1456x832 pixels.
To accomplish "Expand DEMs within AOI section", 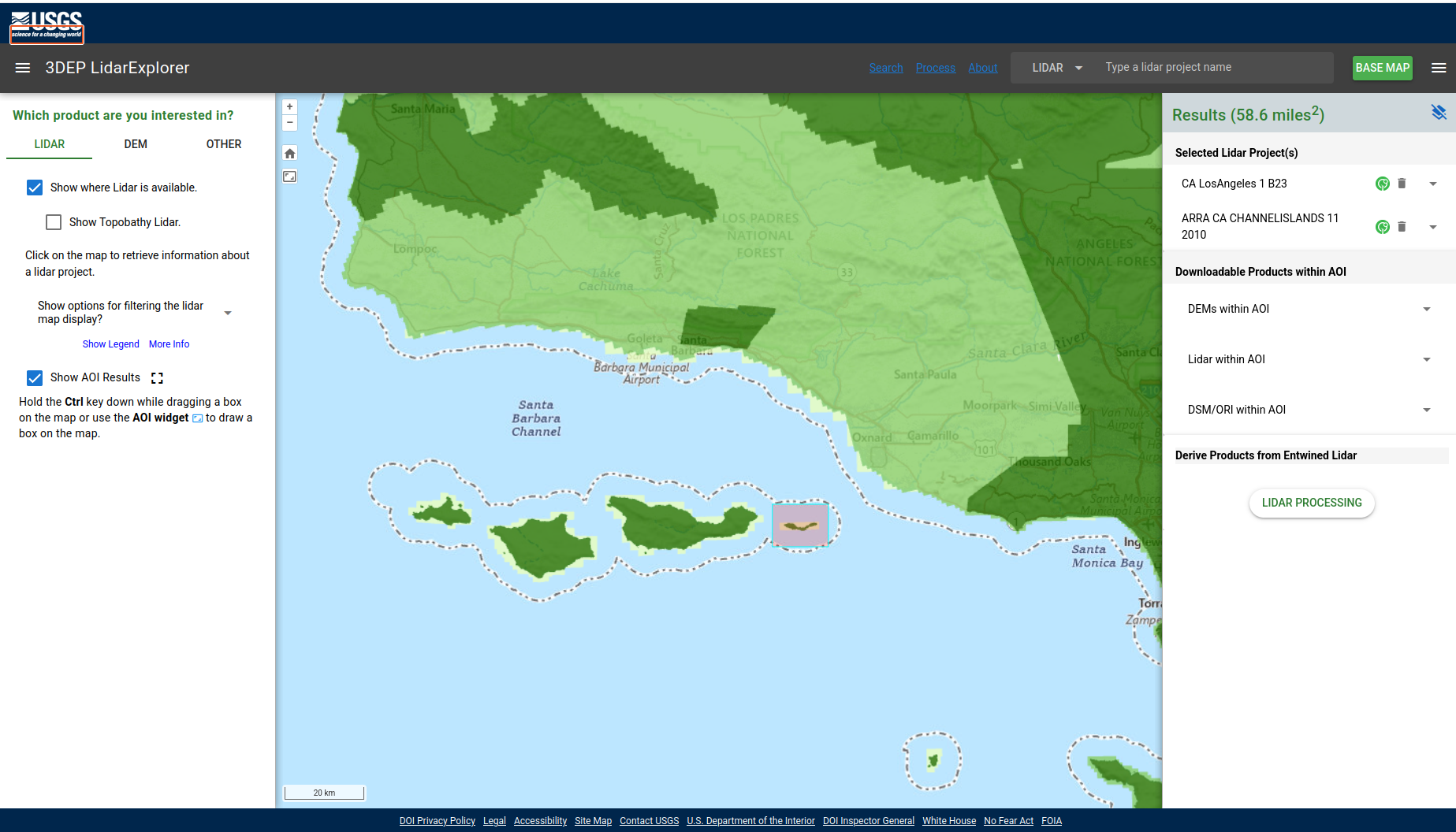I will click(1309, 309).
